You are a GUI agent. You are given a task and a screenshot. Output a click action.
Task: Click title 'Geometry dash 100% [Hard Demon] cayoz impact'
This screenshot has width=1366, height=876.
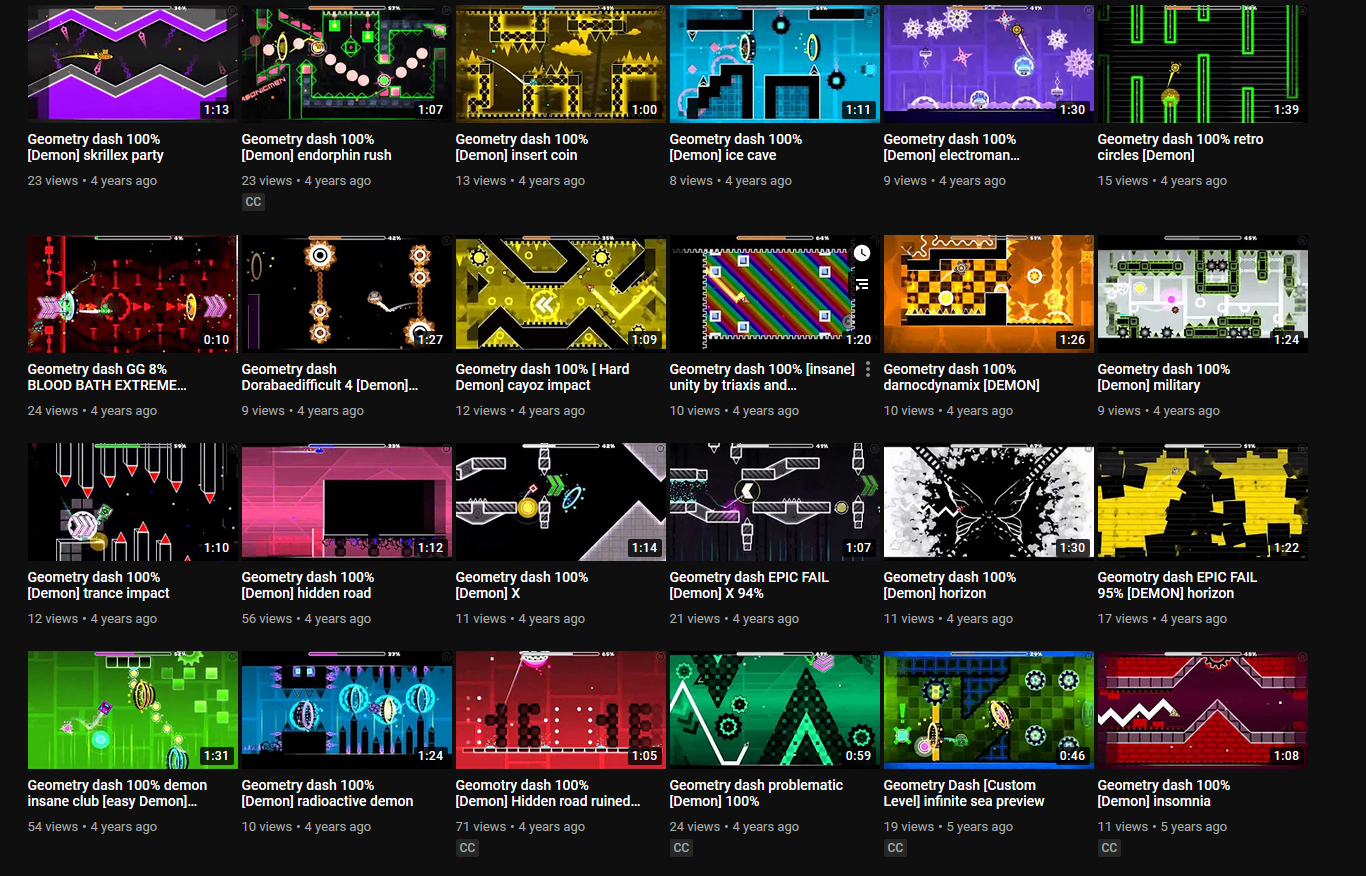(x=543, y=377)
